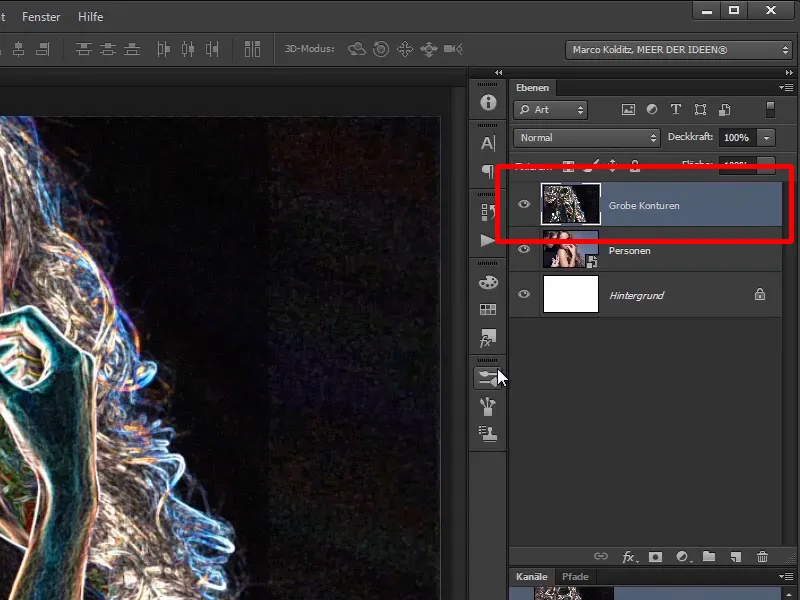
Task: Open the Fenster menu
Action: tap(41, 17)
